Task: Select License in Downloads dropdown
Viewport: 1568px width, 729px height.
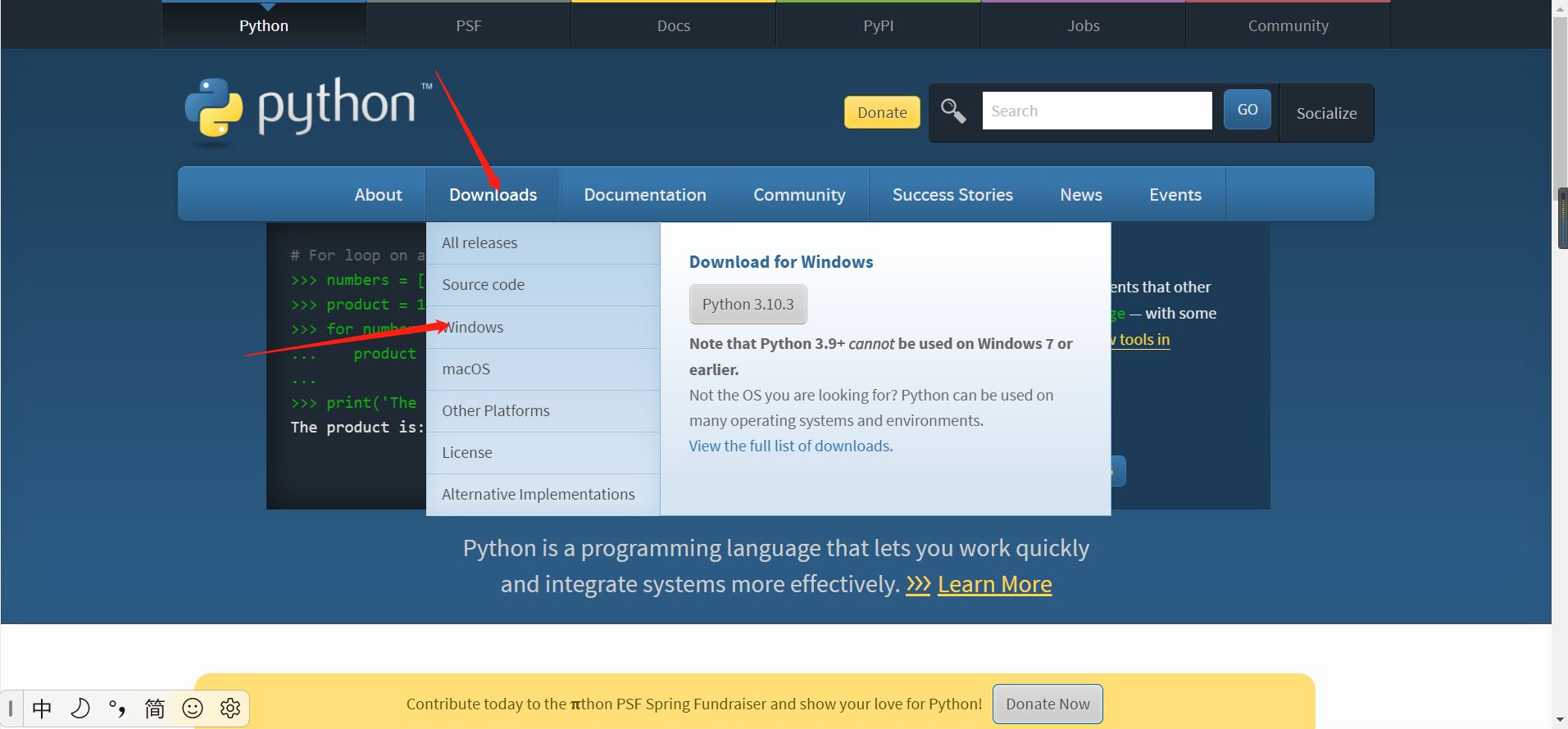Action: (543, 453)
